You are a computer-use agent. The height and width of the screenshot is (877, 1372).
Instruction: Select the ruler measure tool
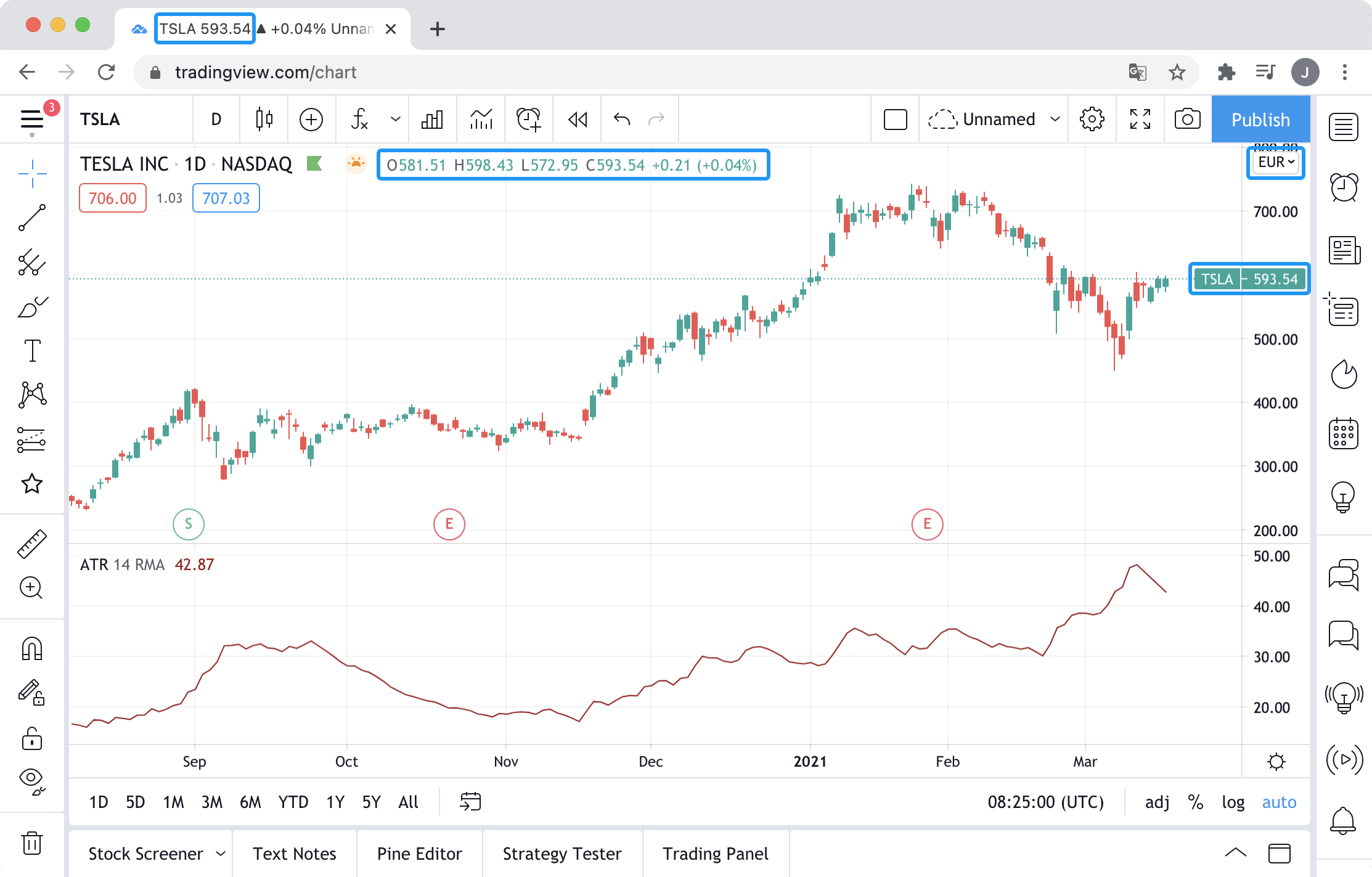click(32, 544)
